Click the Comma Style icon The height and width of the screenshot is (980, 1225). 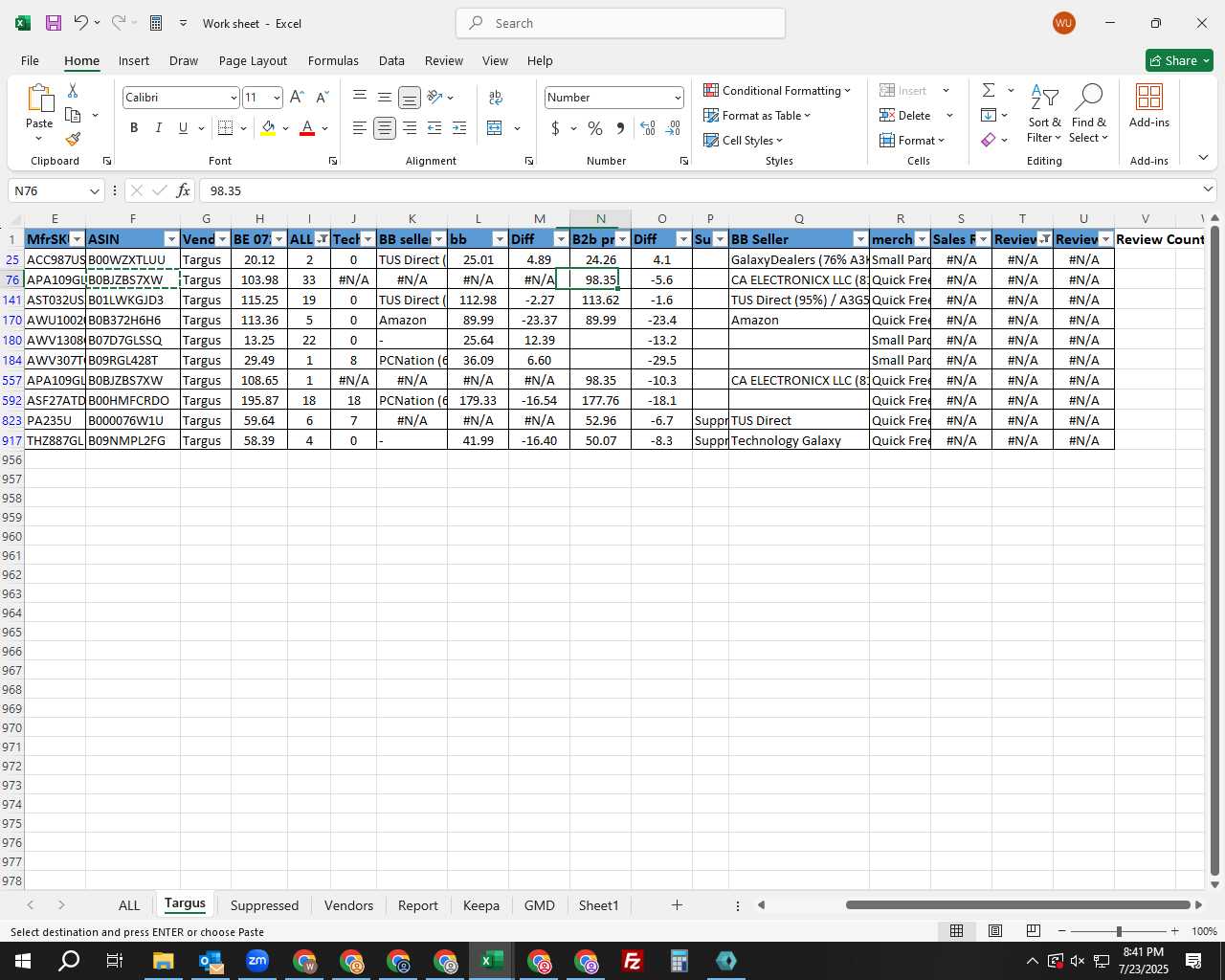tap(620, 128)
